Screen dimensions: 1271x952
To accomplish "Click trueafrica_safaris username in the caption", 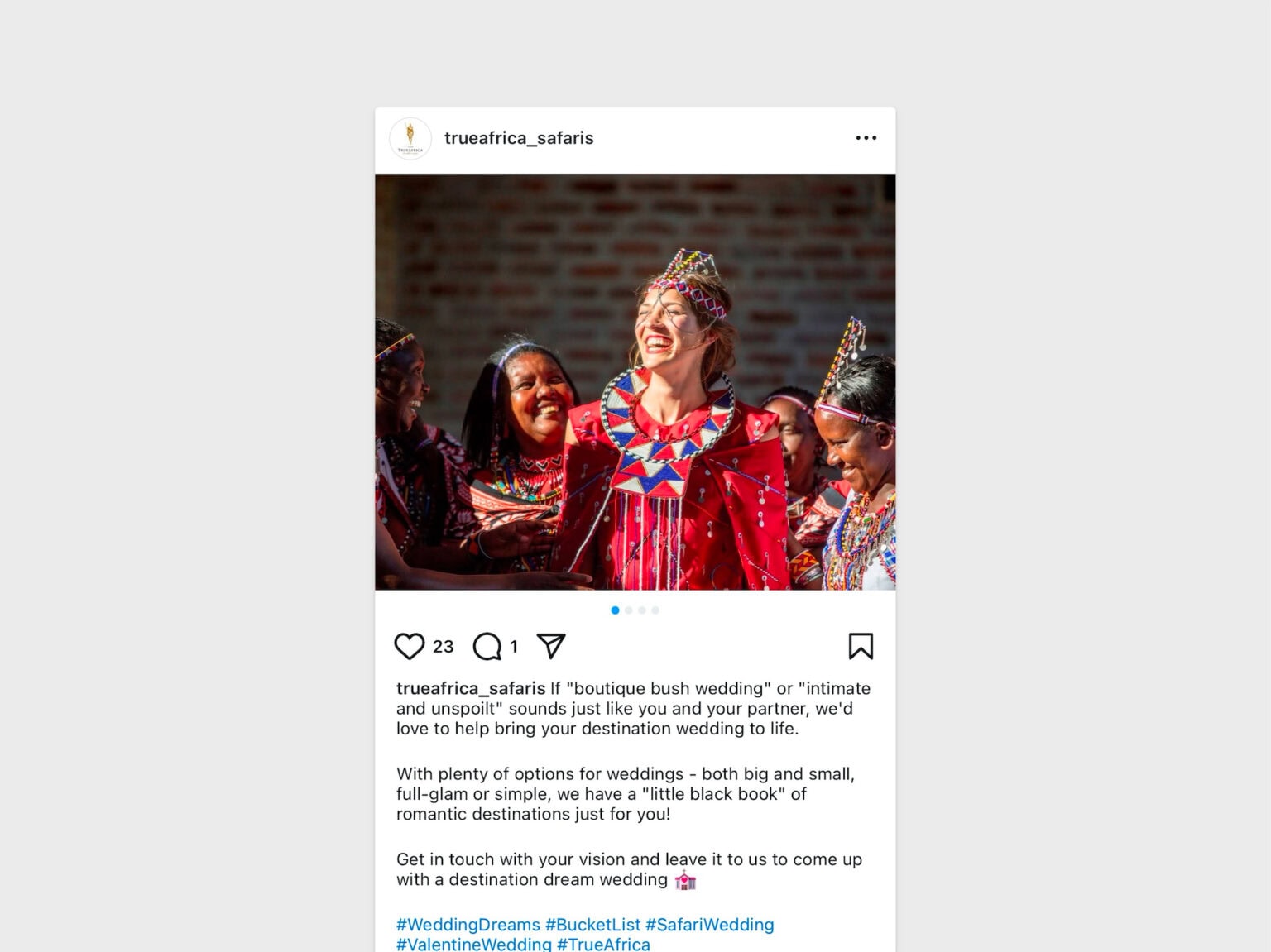I will pyautogui.click(x=471, y=688).
